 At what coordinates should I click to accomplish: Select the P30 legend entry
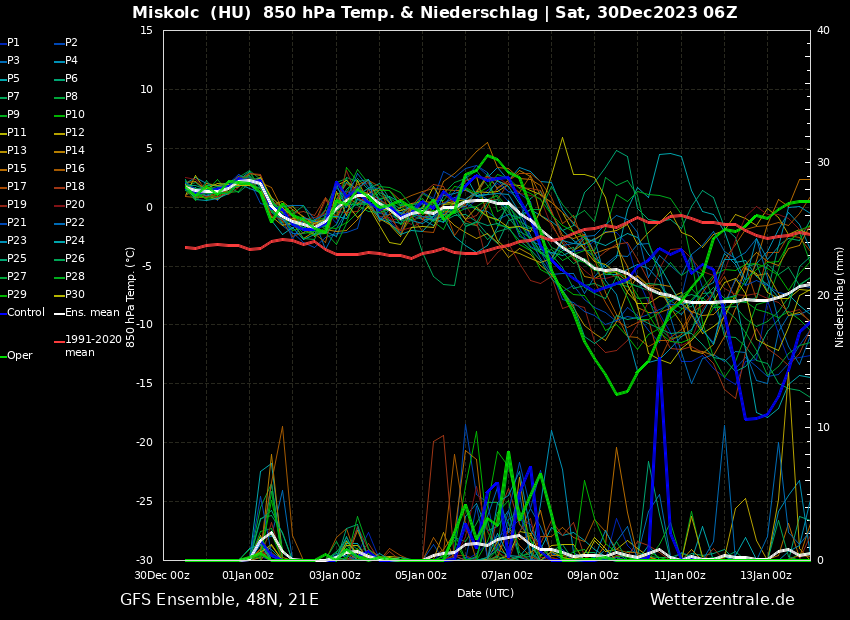click(x=74, y=295)
